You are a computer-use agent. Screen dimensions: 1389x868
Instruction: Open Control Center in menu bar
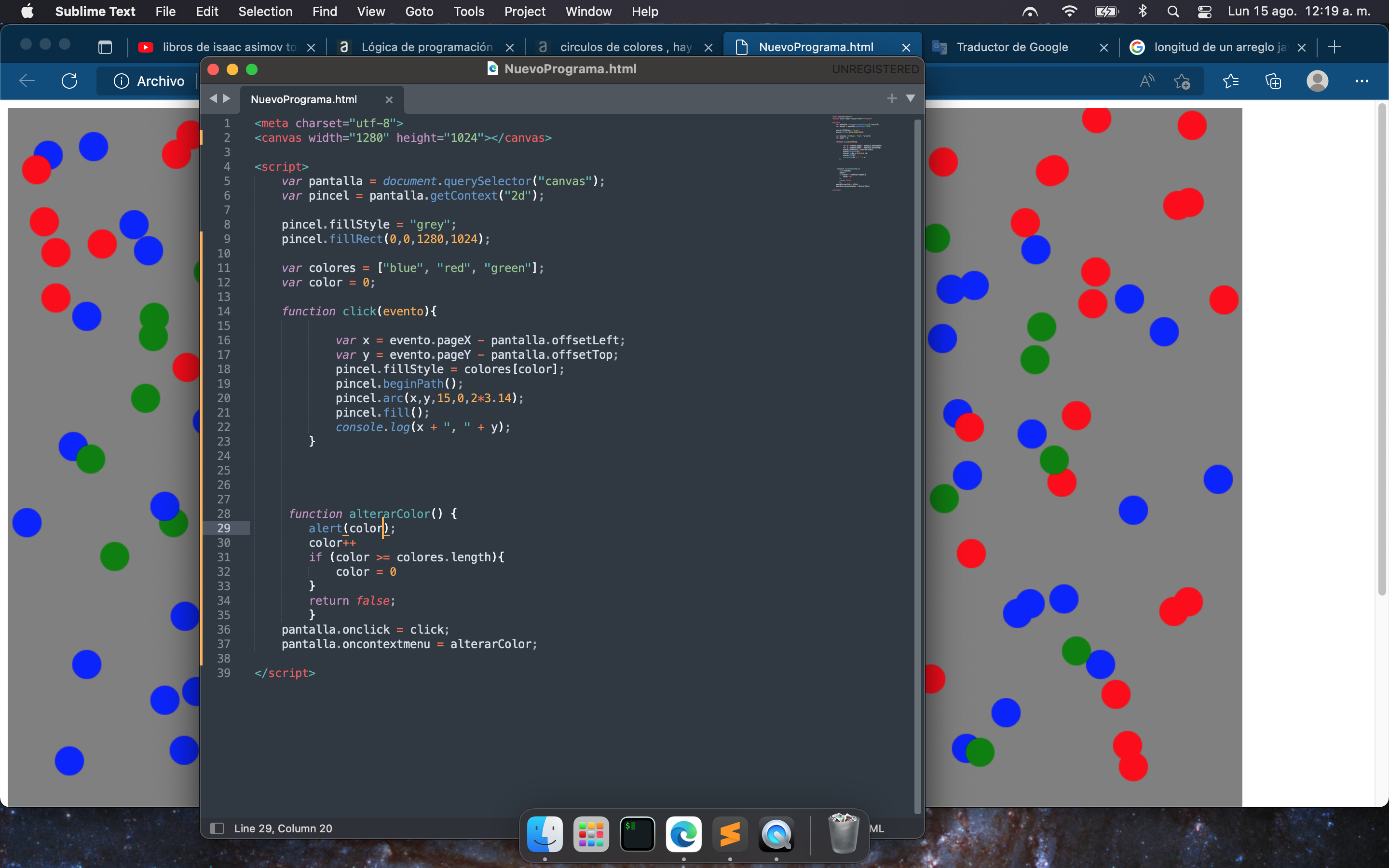pyautogui.click(x=1205, y=12)
